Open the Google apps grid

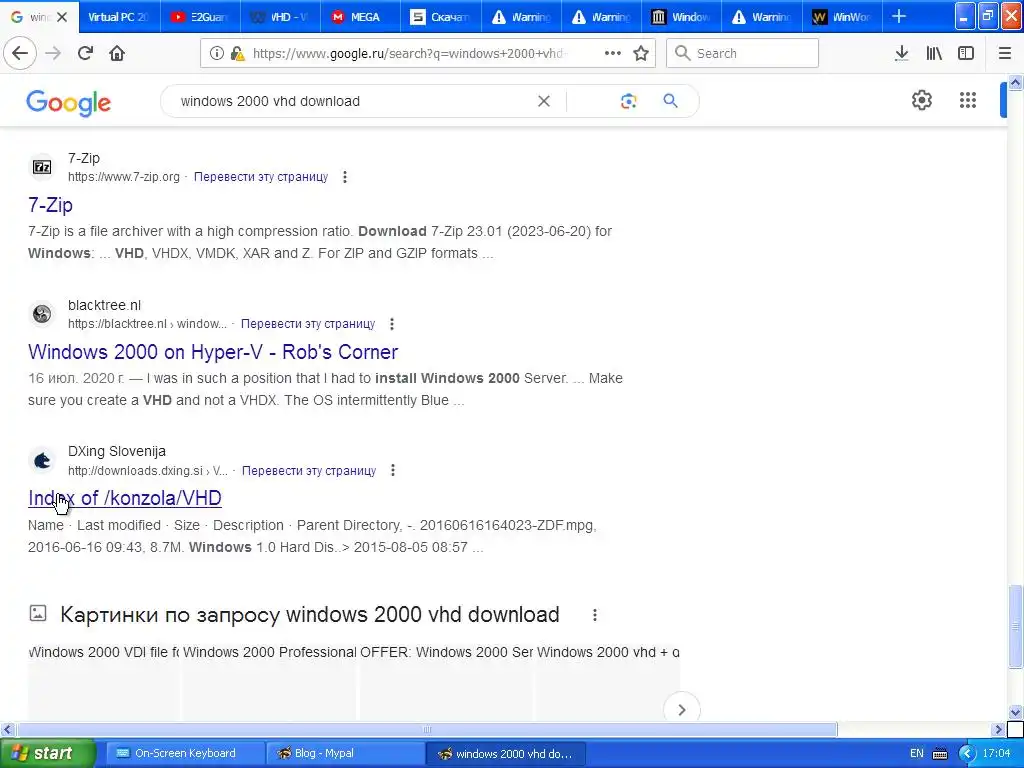pyautogui.click(x=967, y=101)
